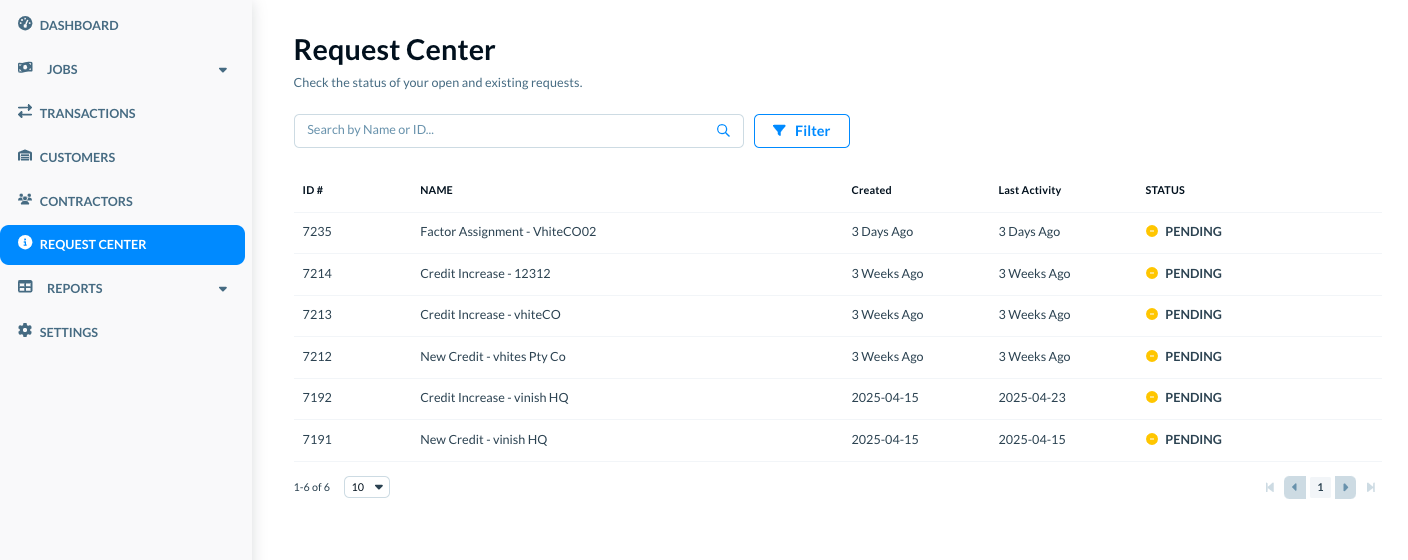This screenshot has width=1408, height=560.
Task: Click the Customers building icon
Action: pos(25,156)
